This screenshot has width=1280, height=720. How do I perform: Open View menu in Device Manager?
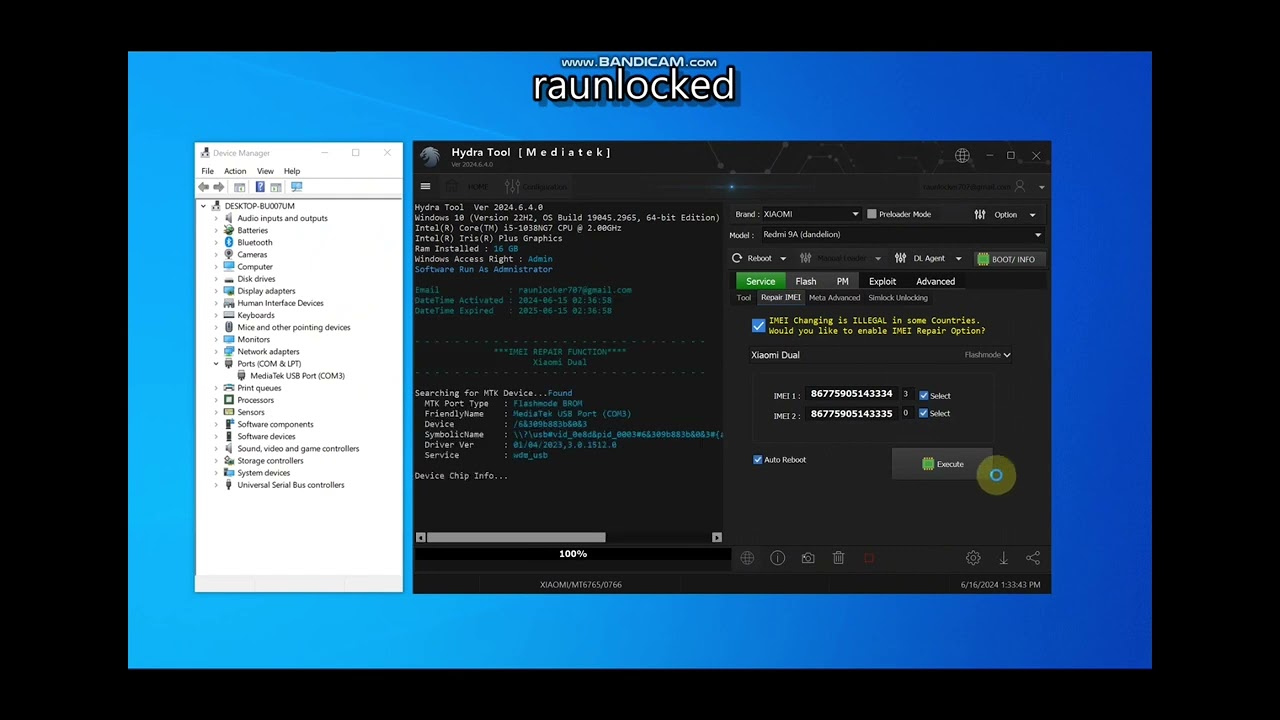click(264, 171)
